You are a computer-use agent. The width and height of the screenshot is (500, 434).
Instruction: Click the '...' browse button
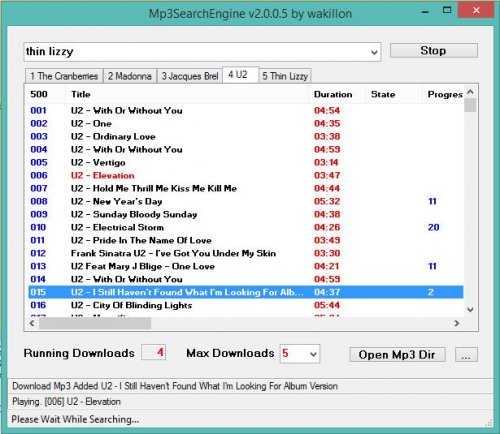pyautogui.click(x=466, y=355)
